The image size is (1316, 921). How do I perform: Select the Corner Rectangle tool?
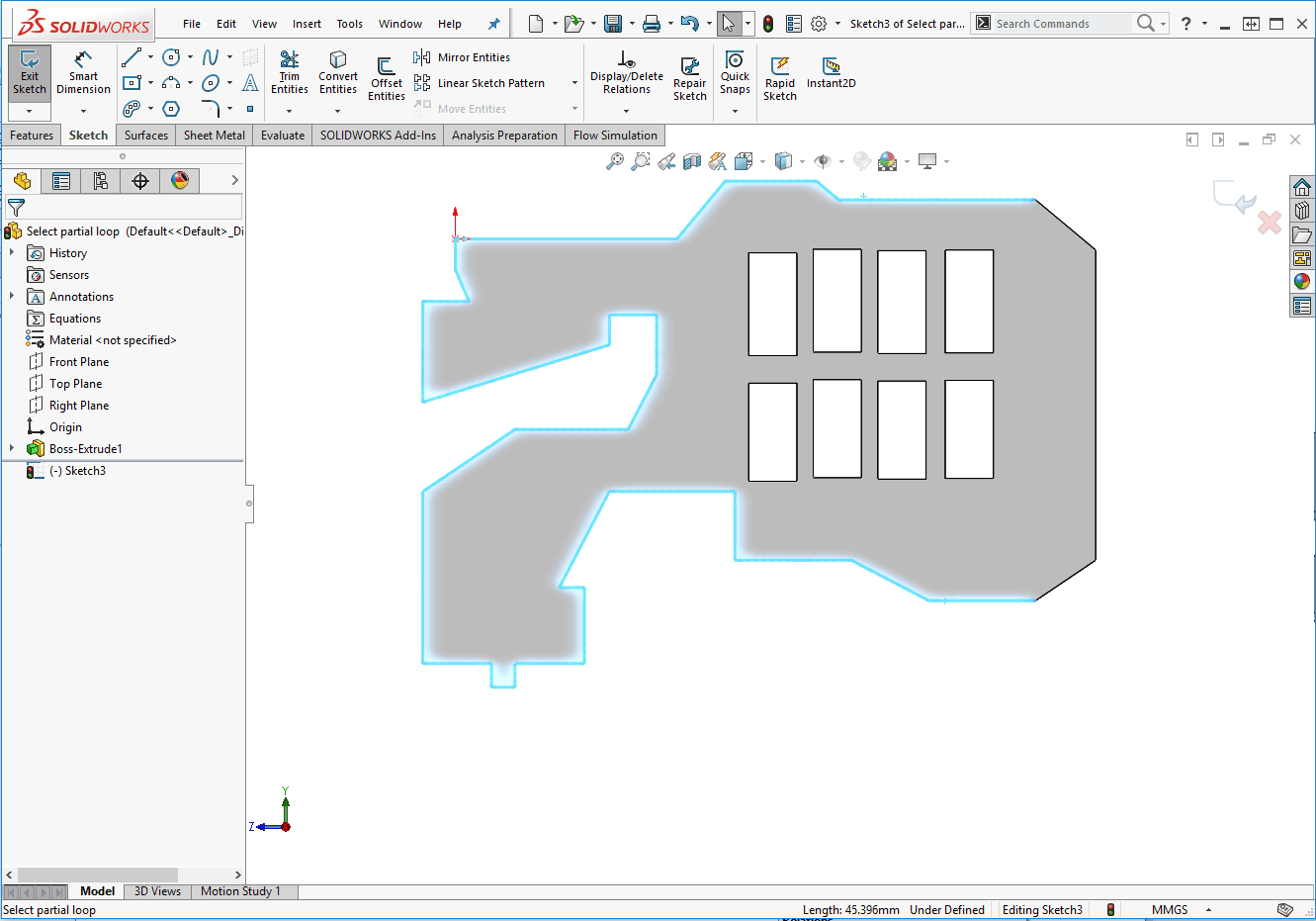click(x=132, y=81)
